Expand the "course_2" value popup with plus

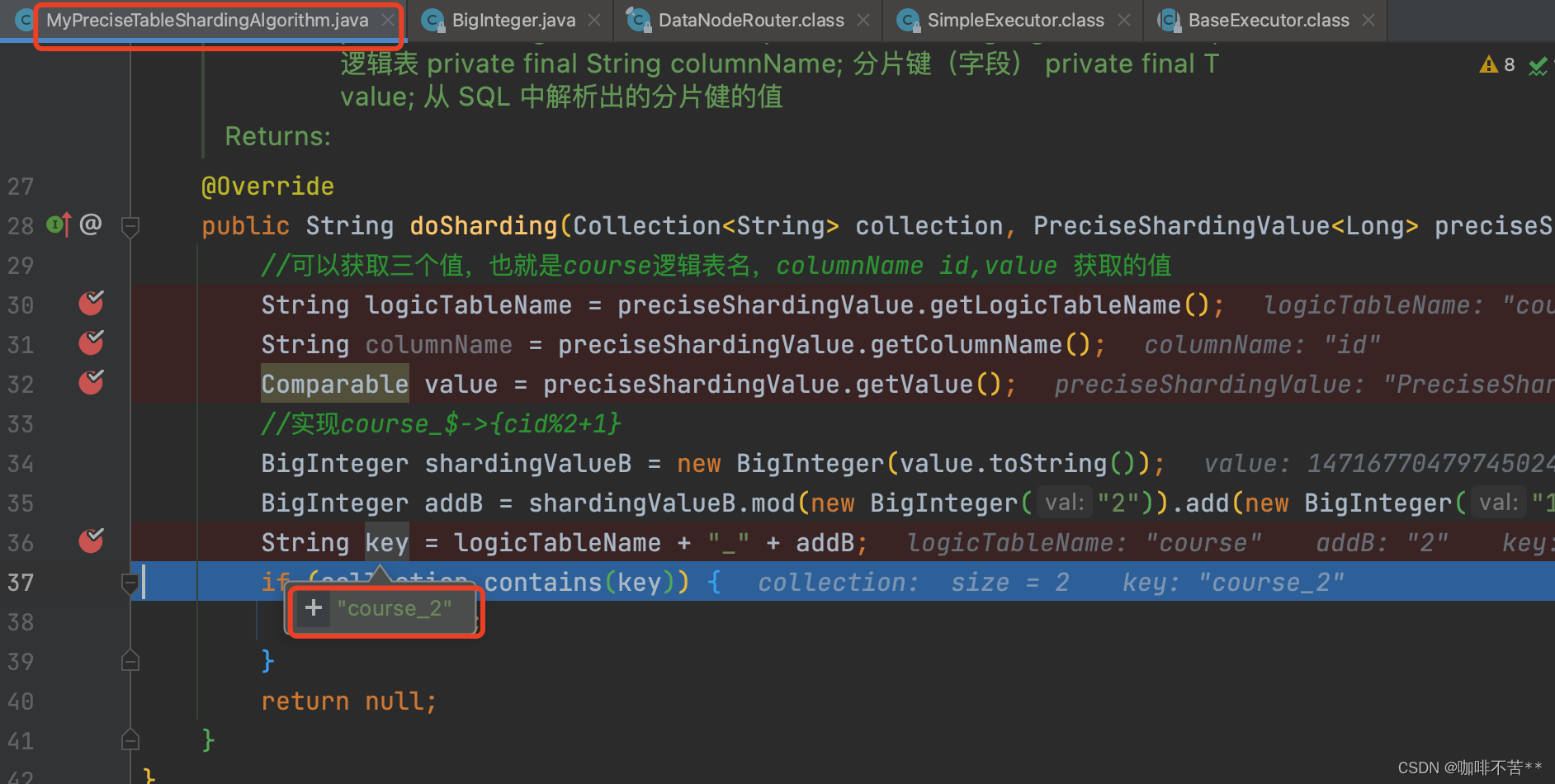314,609
